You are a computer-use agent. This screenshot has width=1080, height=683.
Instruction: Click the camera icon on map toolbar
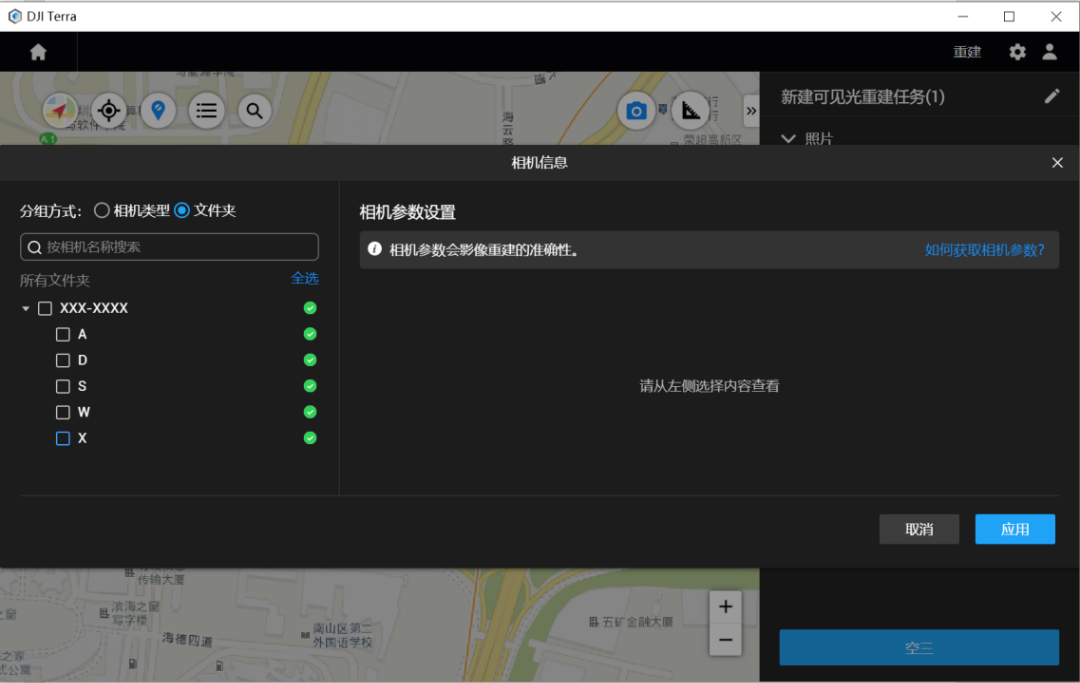(x=635, y=110)
